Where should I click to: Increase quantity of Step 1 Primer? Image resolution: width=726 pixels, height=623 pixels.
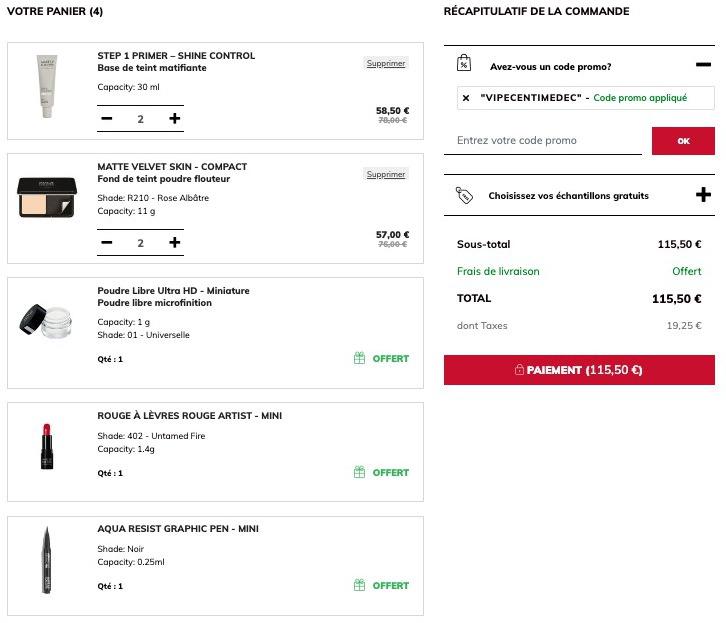[x=175, y=119]
